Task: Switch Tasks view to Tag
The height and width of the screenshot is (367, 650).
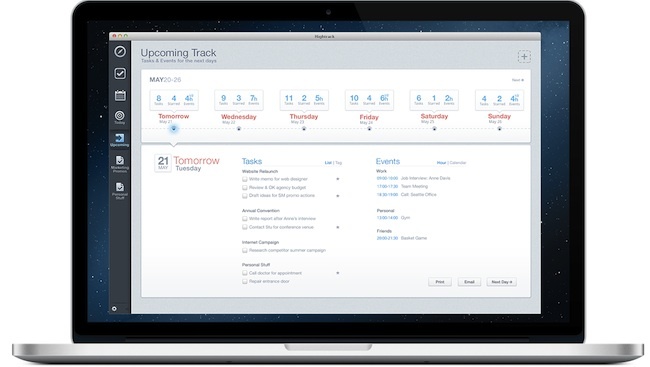Action: pyautogui.click(x=339, y=163)
